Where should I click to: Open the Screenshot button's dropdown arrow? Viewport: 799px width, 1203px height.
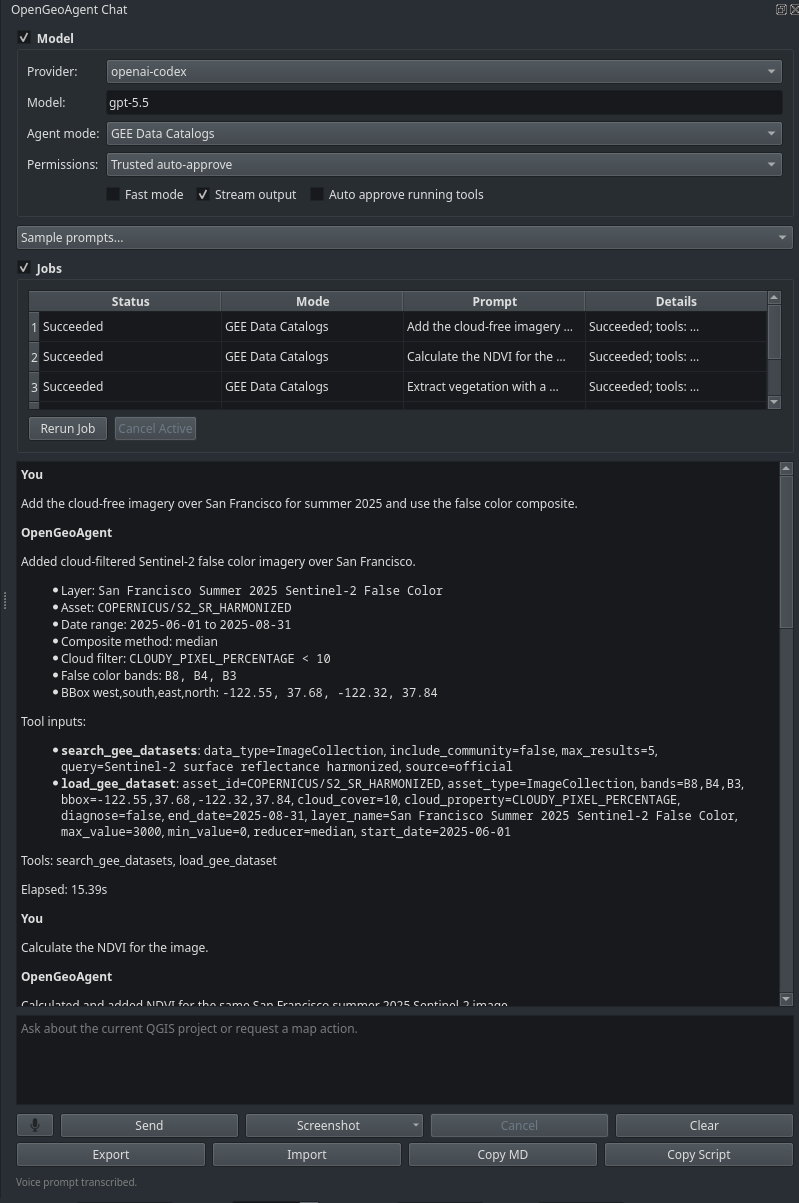[416, 1125]
